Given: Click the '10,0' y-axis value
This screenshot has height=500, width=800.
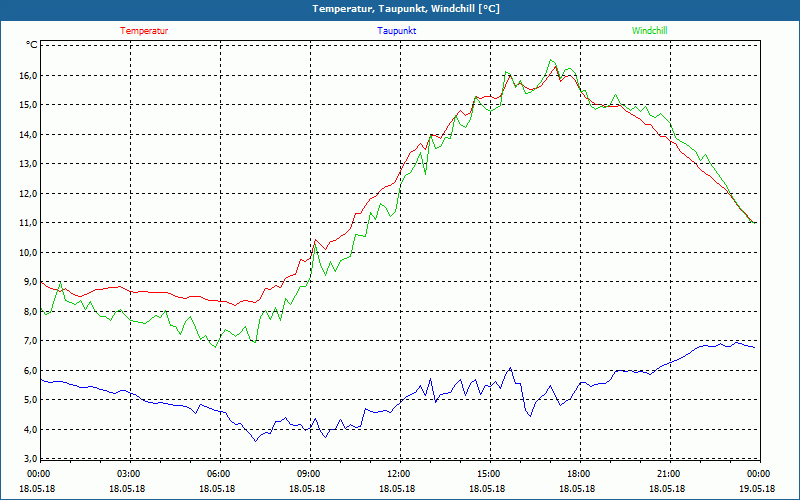Looking at the screenshot, I should click(x=29, y=253).
